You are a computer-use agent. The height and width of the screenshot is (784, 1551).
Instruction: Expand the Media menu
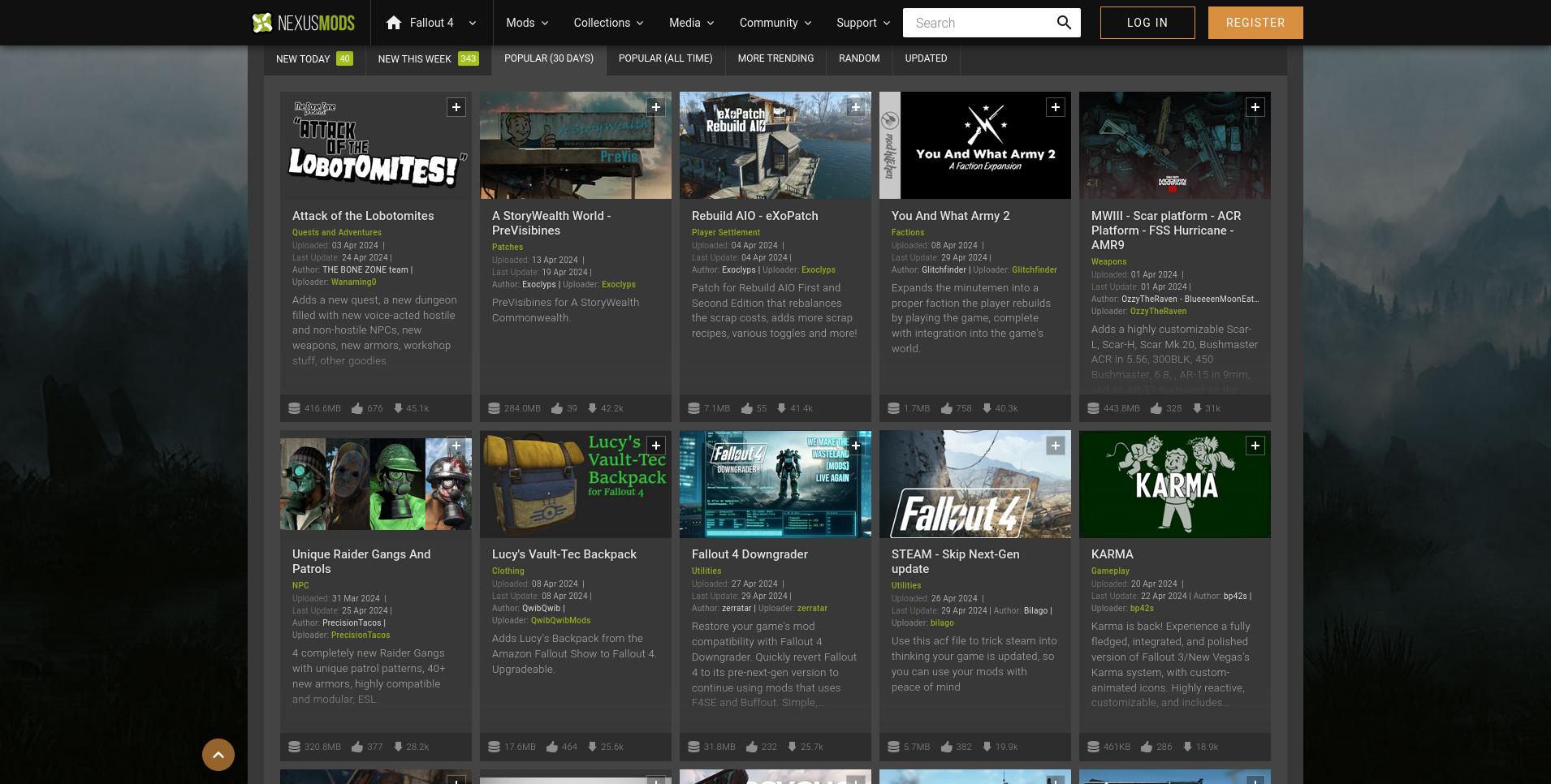click(x=691, y=23)
